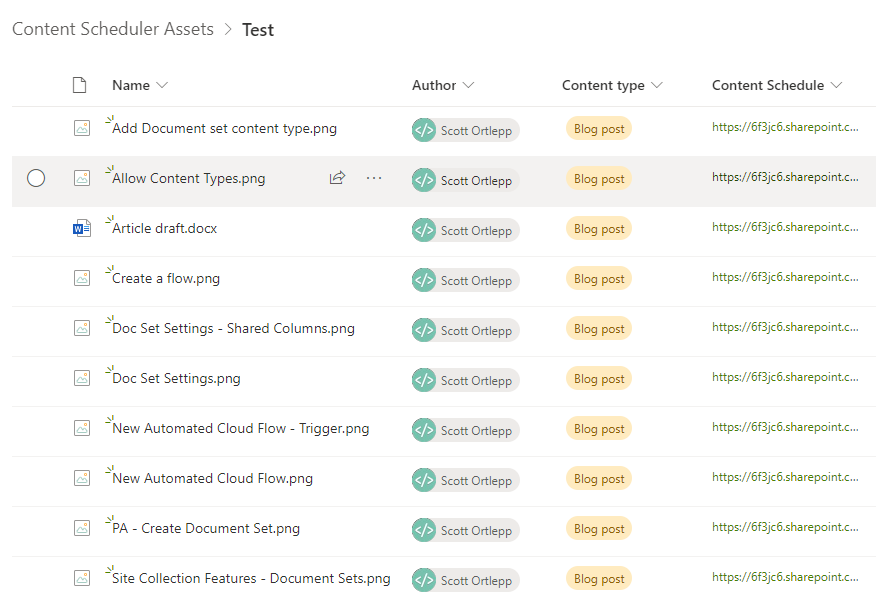Click author avatar in New Automated Cloud Flow - Trigger row

424,430
